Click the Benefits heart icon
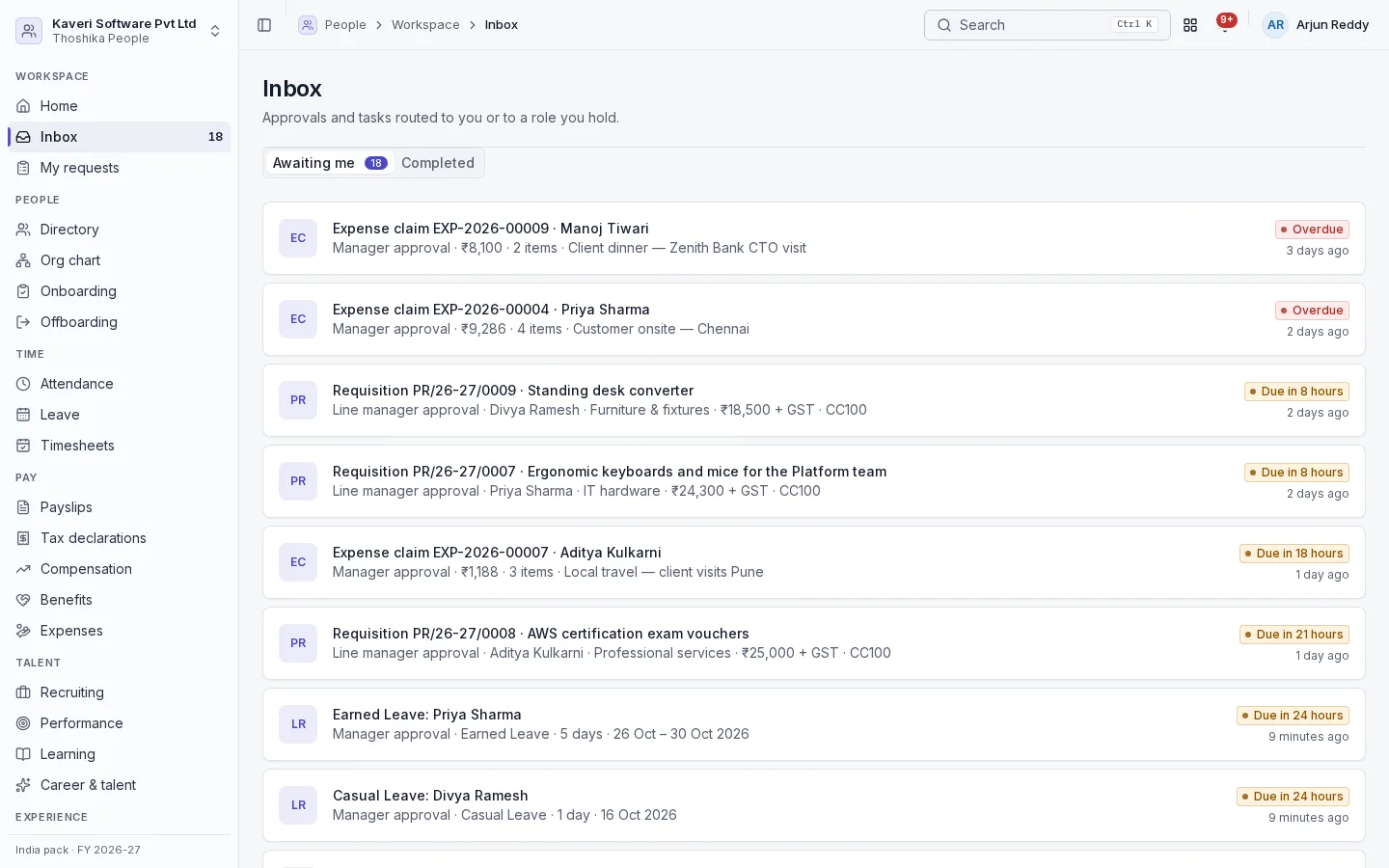Screen dimensions: 1389x868 click(23, 600)
